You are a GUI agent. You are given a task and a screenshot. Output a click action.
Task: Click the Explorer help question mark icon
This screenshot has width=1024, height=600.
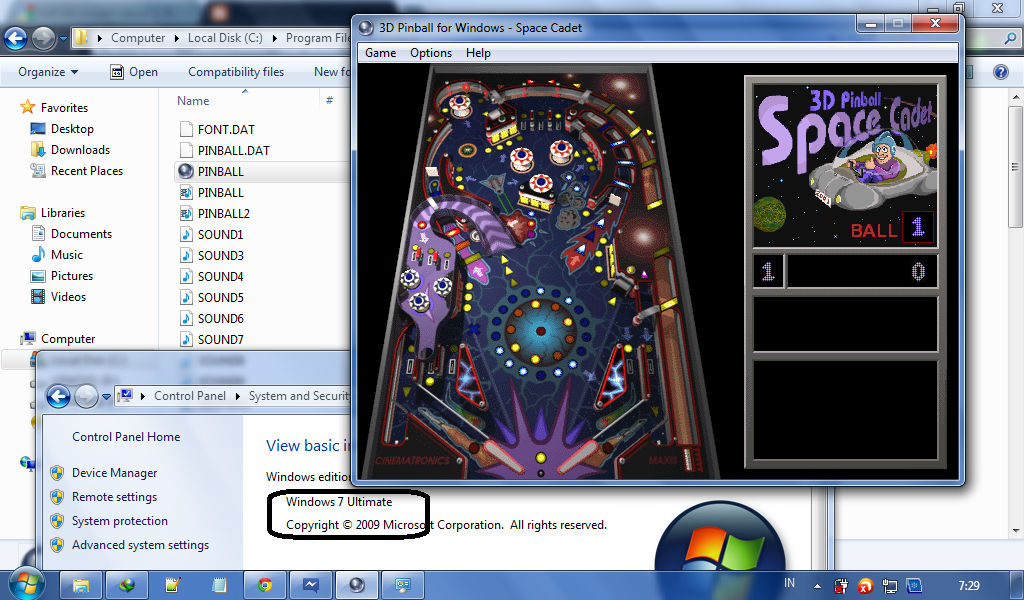coord(1000,72)
